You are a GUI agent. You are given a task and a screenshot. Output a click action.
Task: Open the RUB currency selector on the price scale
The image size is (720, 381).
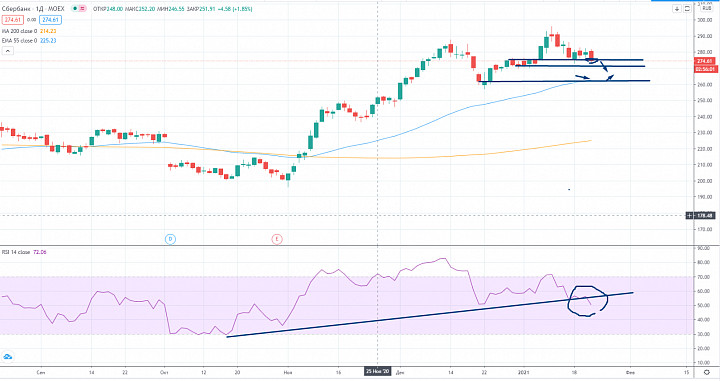706,9
